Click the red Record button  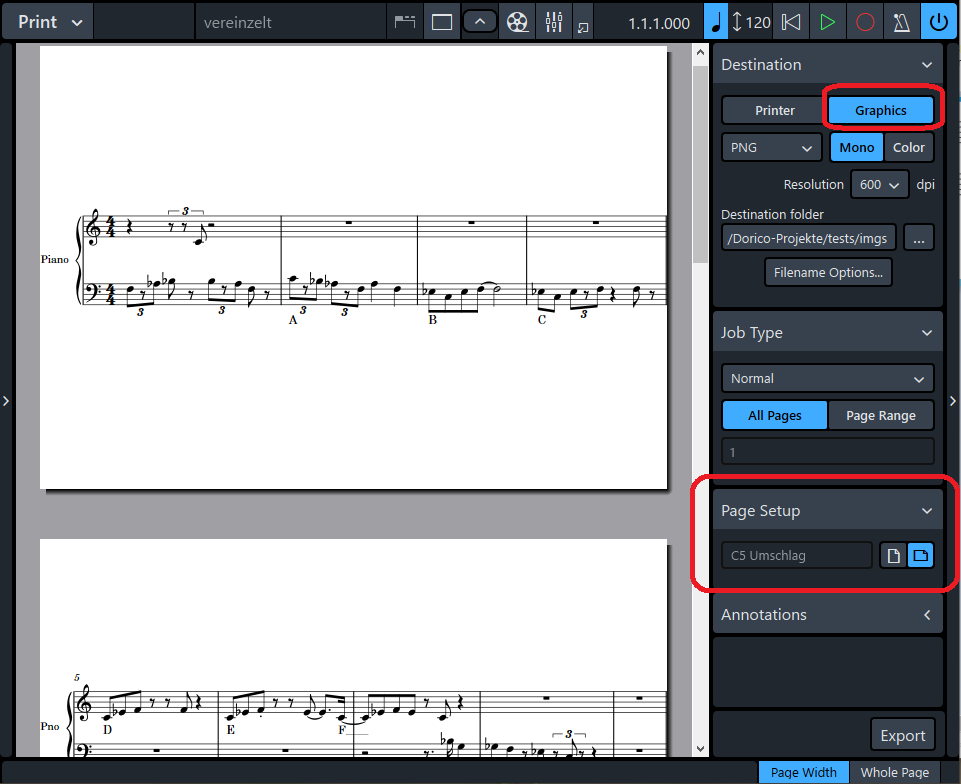click(865, 23)
